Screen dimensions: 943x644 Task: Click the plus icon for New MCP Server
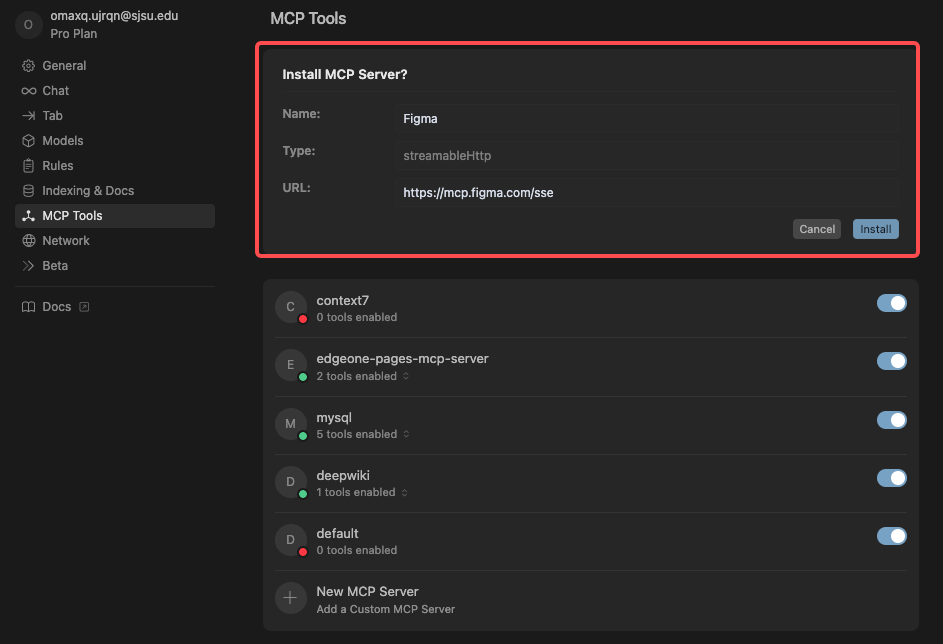tap(290, 598)
